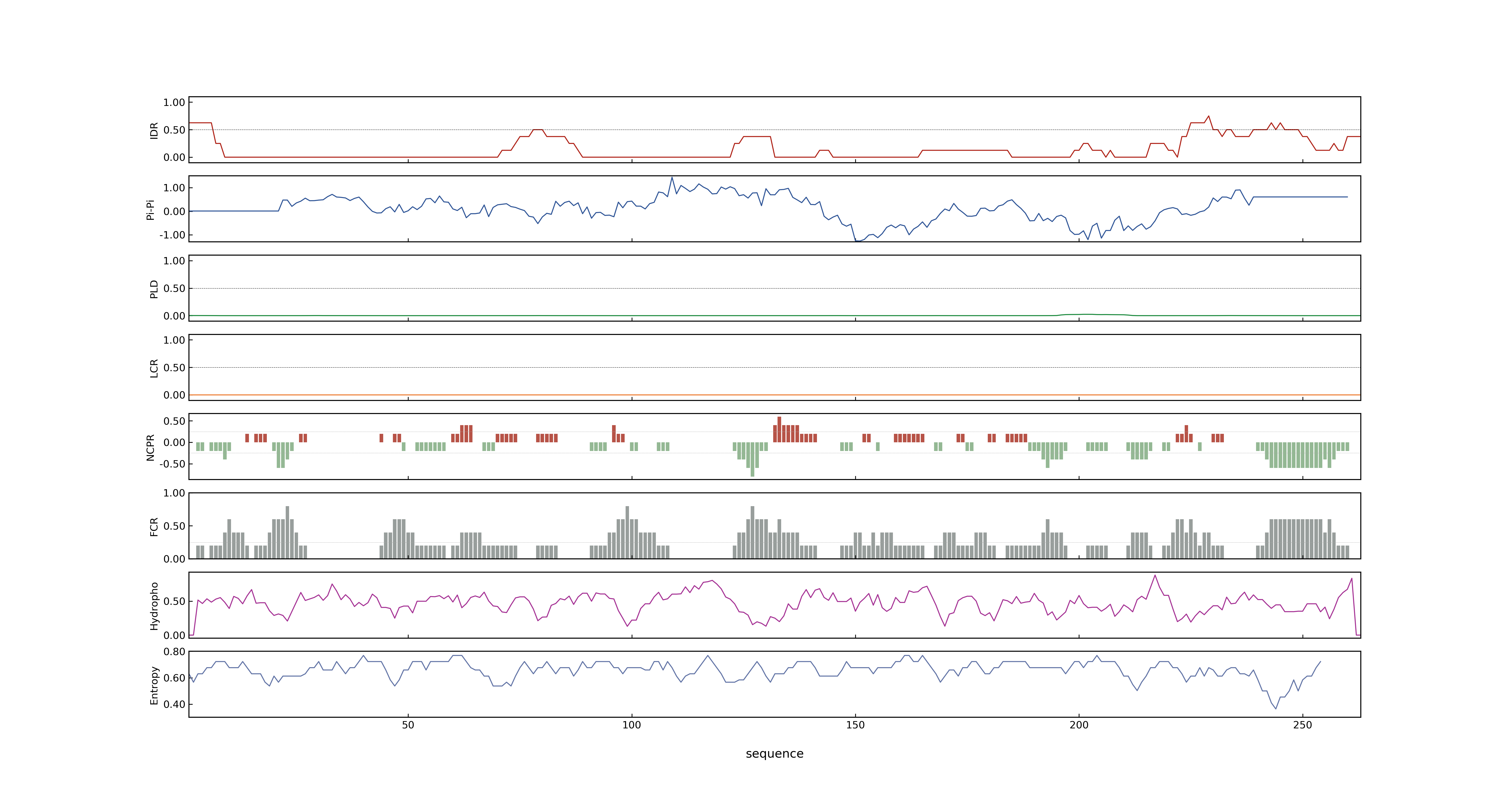The image size is (1512, 806).
Task: Click the LCR axis label
Action: click(x=154, y=368)
